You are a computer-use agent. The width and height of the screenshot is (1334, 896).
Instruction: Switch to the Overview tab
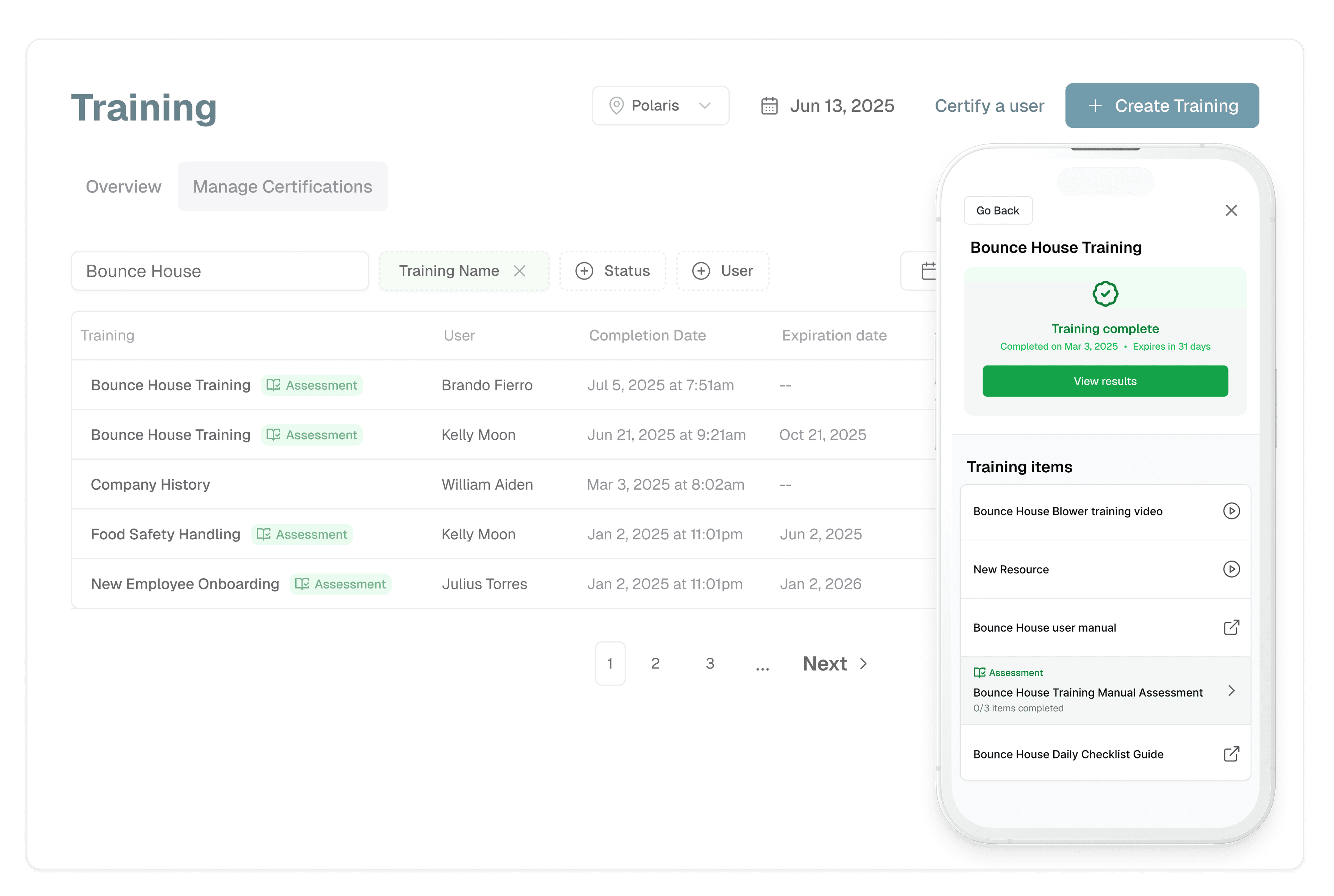[x=123, y=187]
